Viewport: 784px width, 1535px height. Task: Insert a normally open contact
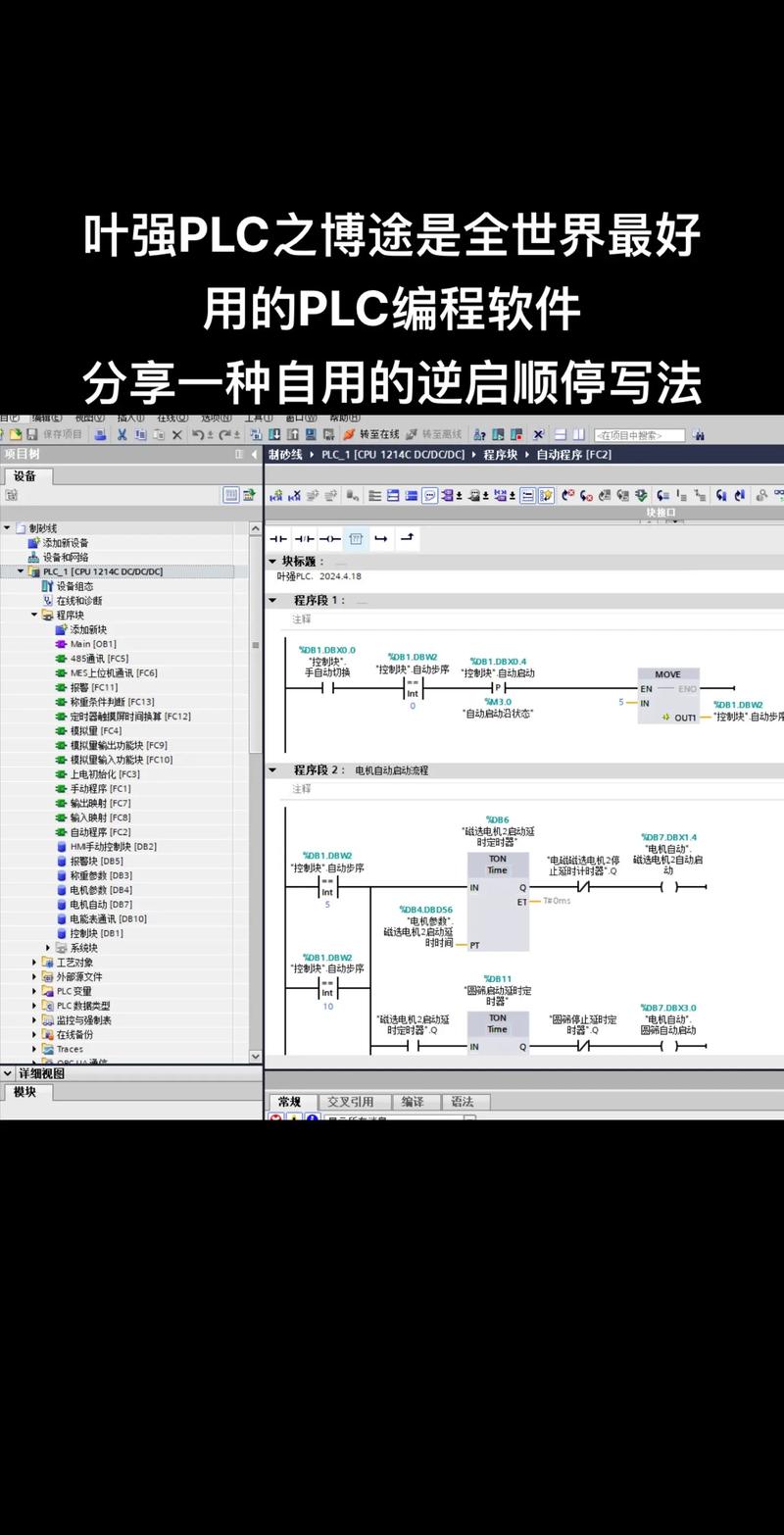(x=281, y=537)
